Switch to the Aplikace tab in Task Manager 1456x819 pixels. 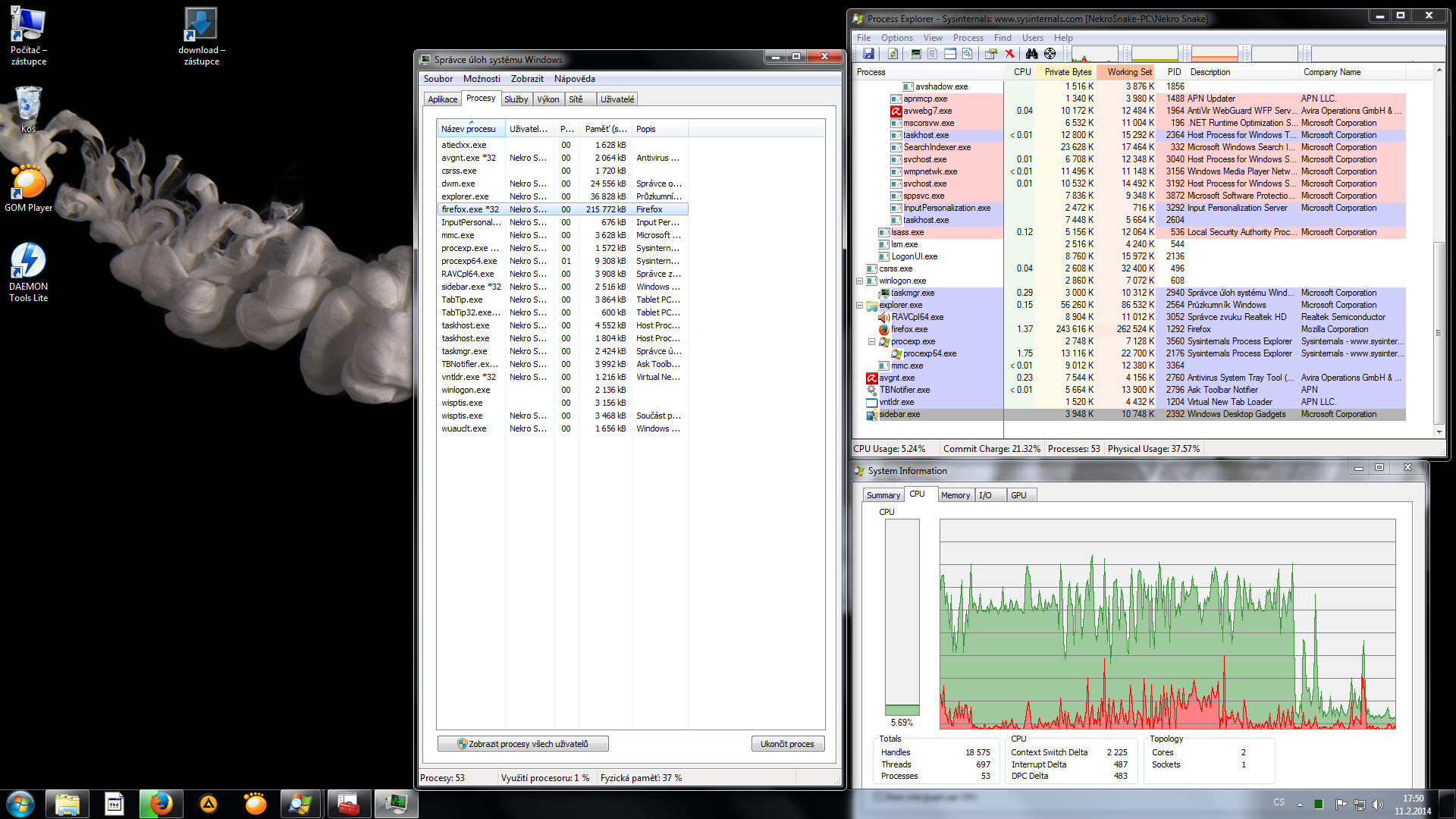tap(442, 99)
